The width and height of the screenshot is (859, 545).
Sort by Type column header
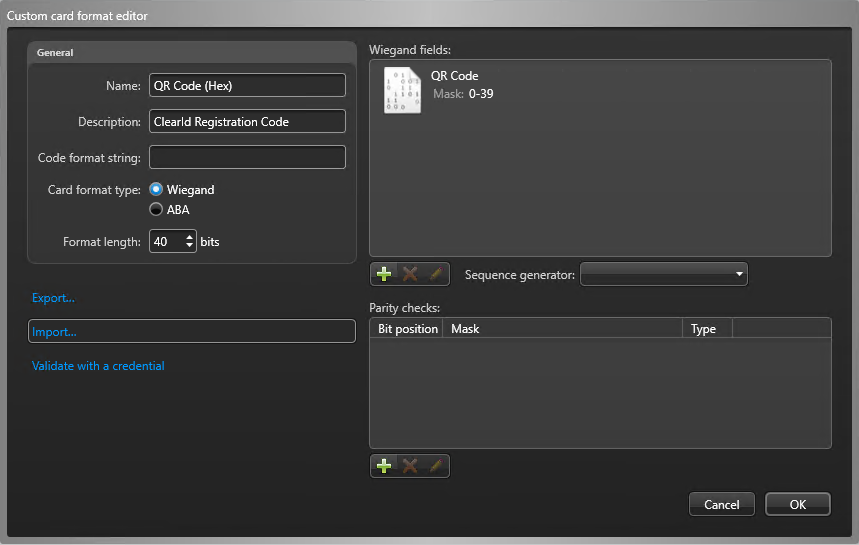[707, 329]
